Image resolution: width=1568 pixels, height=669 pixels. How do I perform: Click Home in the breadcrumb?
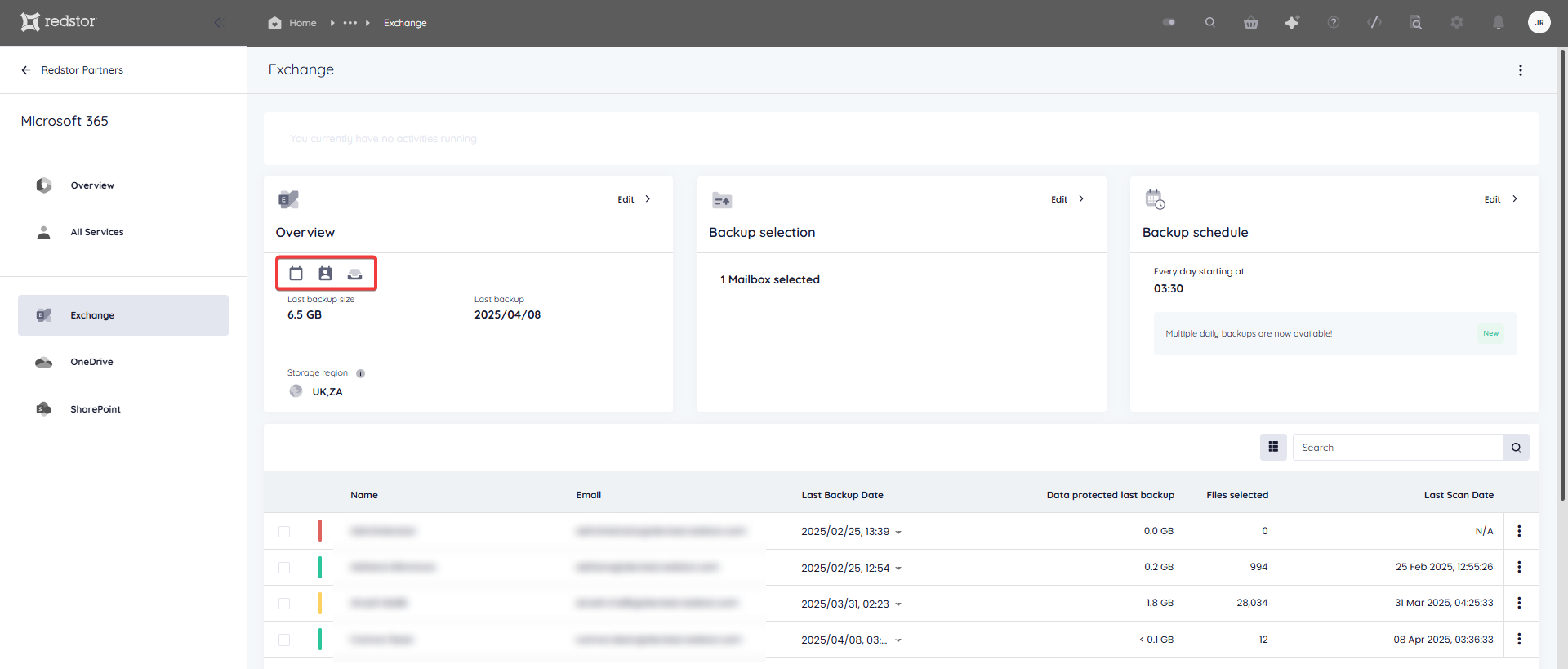coord(303,23)
